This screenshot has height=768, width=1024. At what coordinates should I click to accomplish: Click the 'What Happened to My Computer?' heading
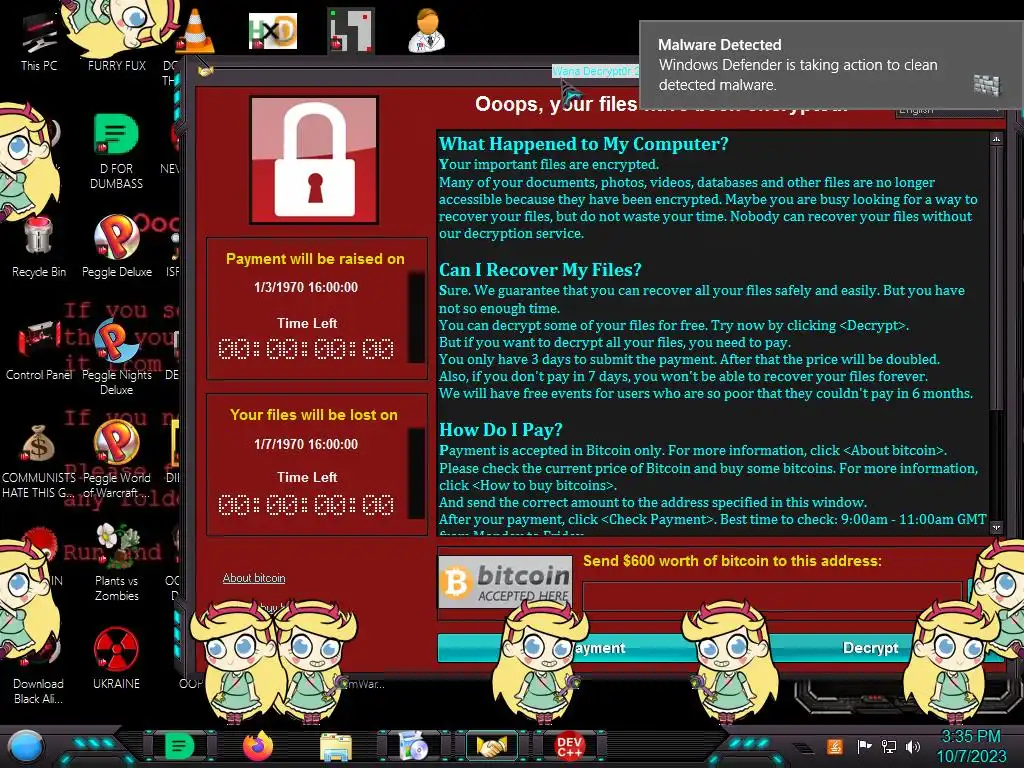point(583,144)
